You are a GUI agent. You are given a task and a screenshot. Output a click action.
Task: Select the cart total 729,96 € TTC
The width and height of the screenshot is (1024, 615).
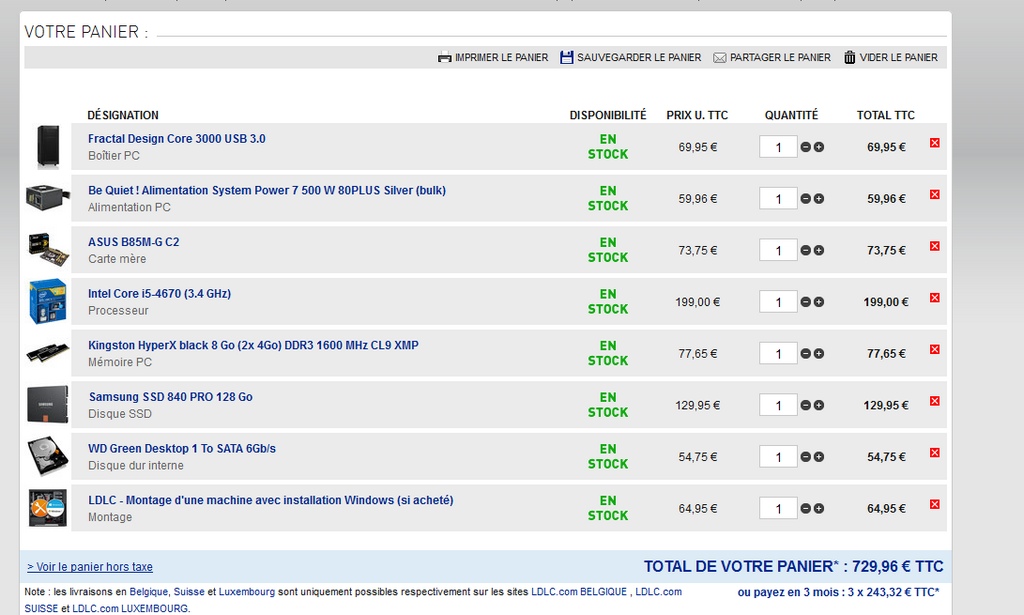click(898, 566)
